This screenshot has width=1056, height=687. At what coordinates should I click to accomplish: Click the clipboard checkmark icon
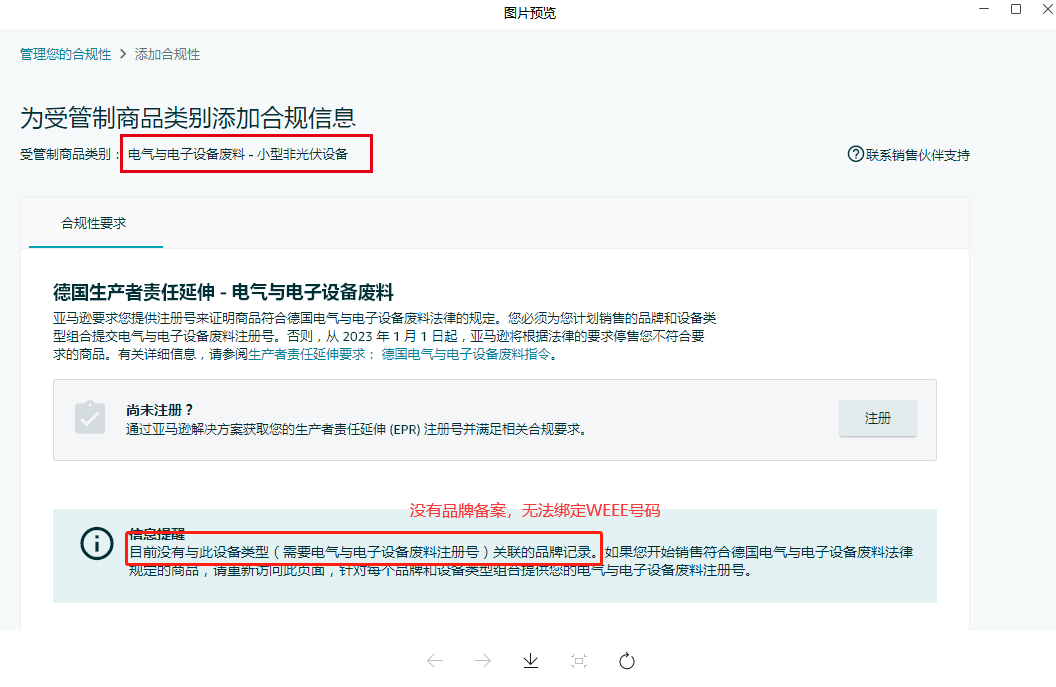point(90,418)
